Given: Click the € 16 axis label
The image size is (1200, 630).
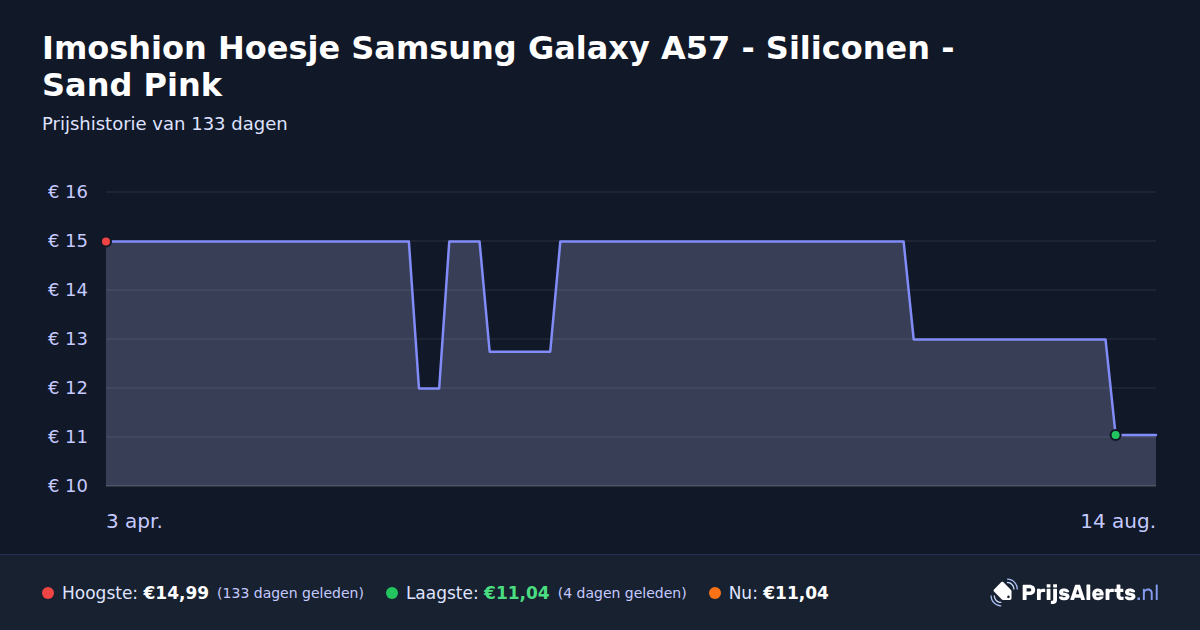Looking at the screenshot, I should click(x=68, y=192).
